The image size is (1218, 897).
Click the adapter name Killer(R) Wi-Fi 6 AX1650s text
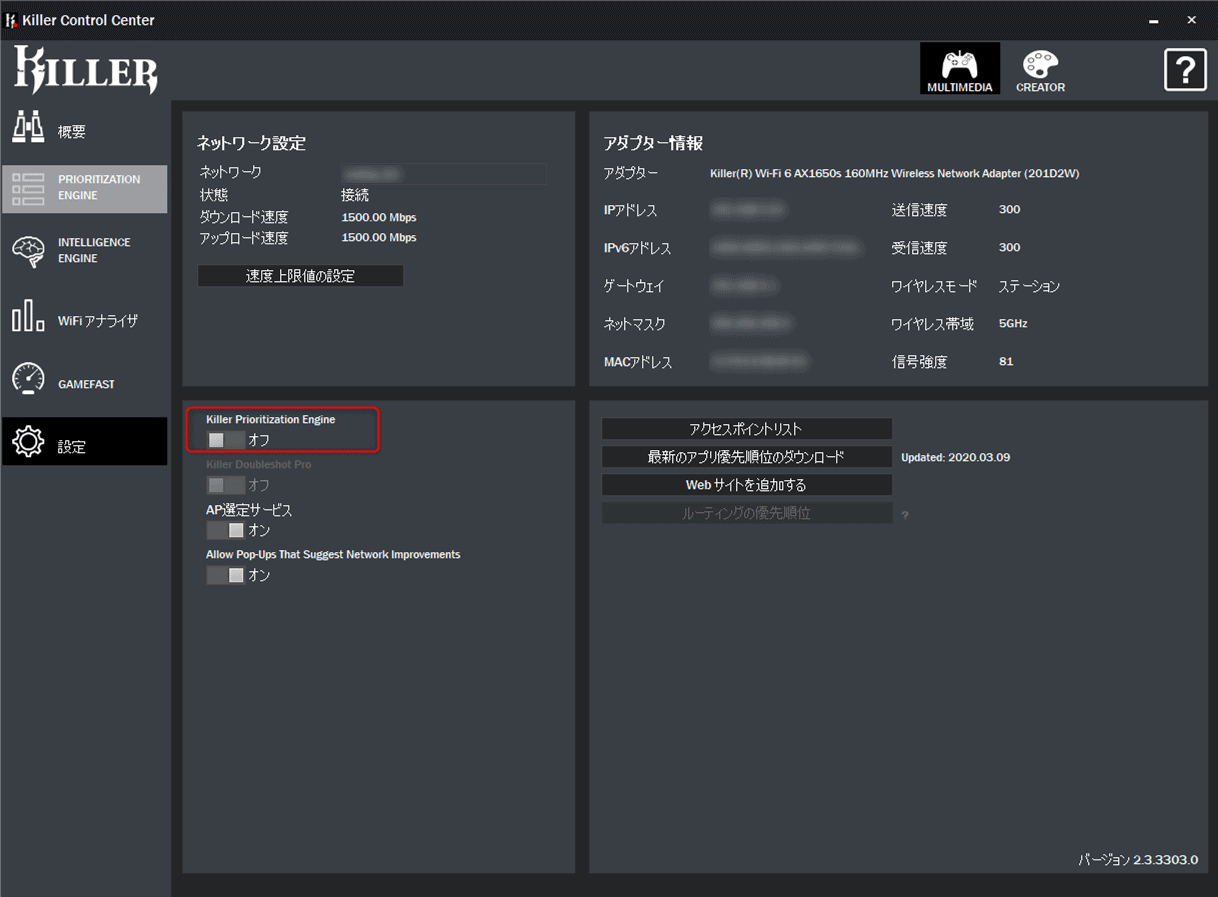pos(894,173)
